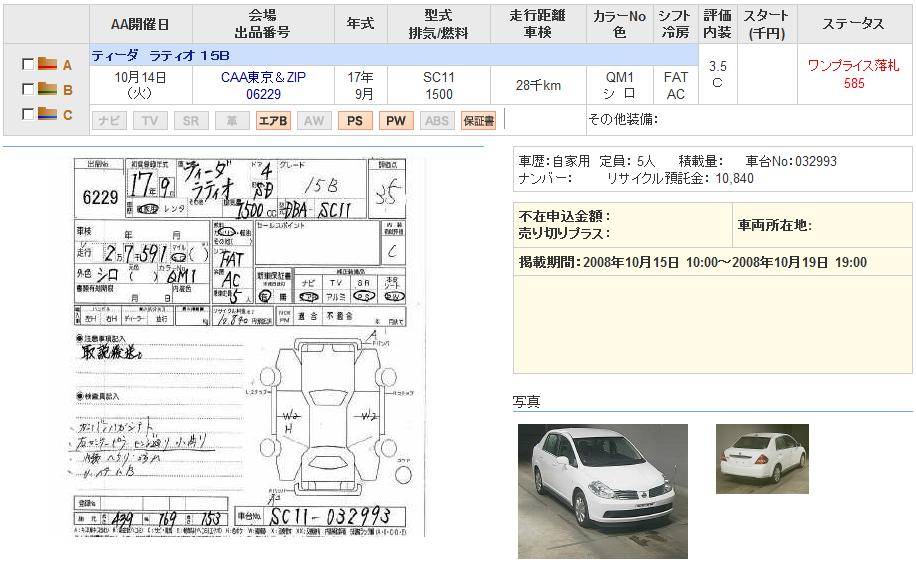
Task: Click the 3.5 C evaluation cell
Action: coord(717,74)
